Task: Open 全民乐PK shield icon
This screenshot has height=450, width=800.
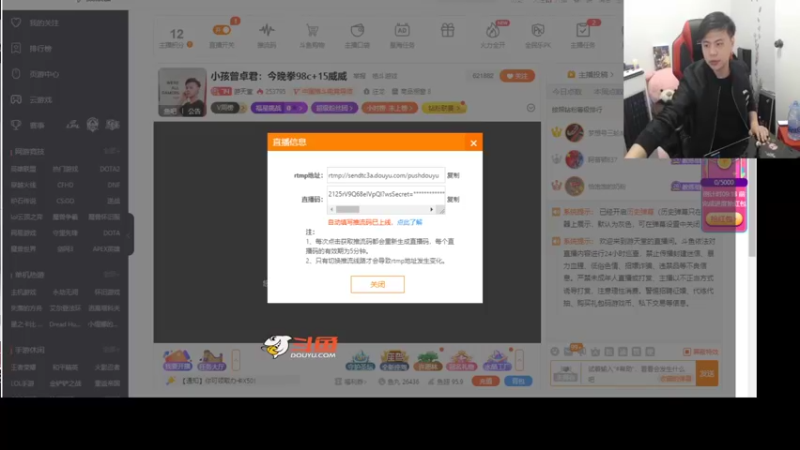Action: pos(538,30)
